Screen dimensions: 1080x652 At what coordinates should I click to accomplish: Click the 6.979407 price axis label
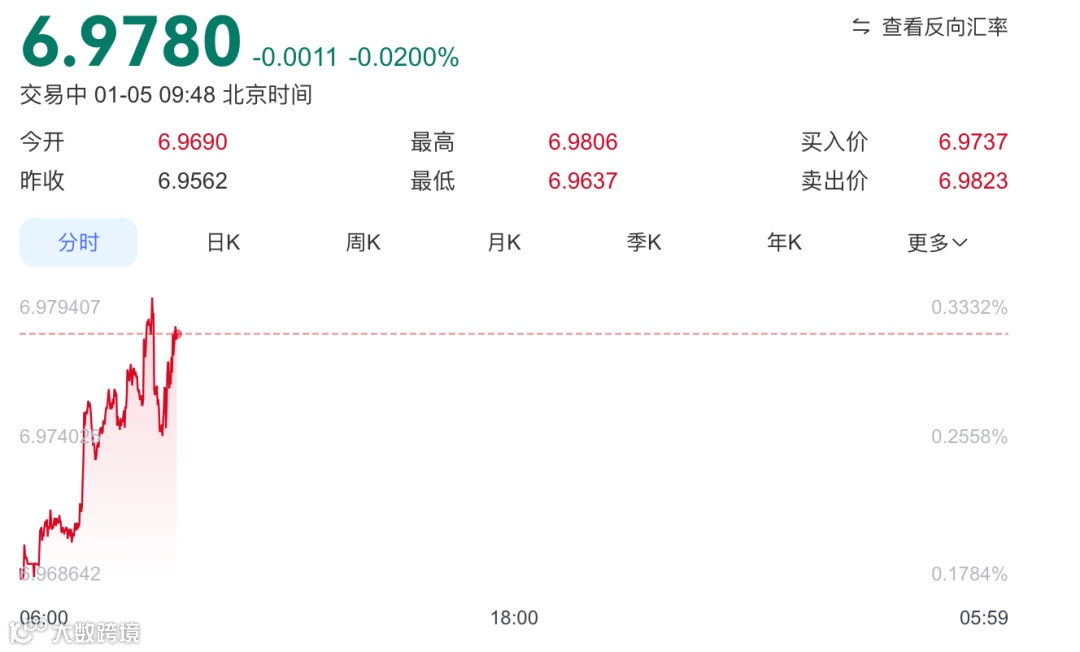60,307
